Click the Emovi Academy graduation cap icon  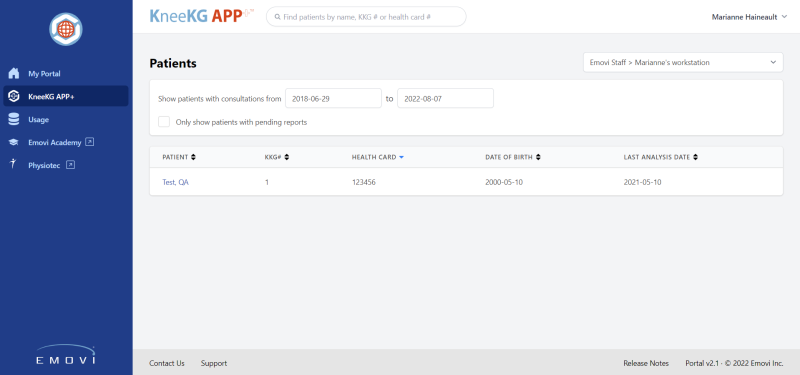pos(14,143)
